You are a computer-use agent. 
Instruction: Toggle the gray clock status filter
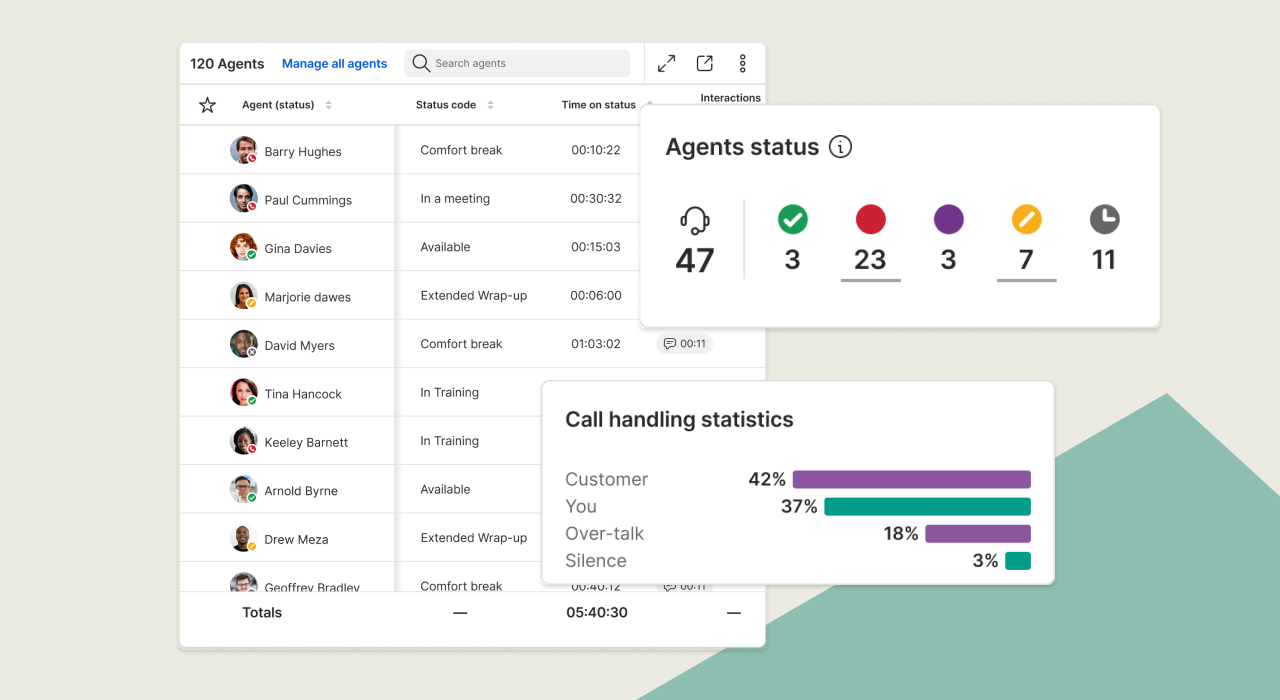click(x=1104, y=220)
